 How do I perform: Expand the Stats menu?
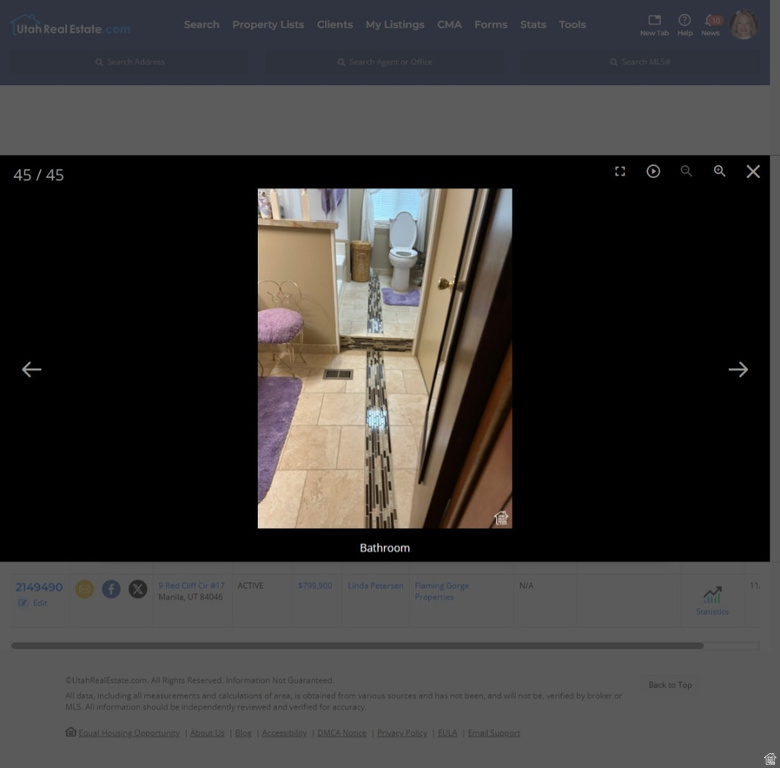coord(533,24)
